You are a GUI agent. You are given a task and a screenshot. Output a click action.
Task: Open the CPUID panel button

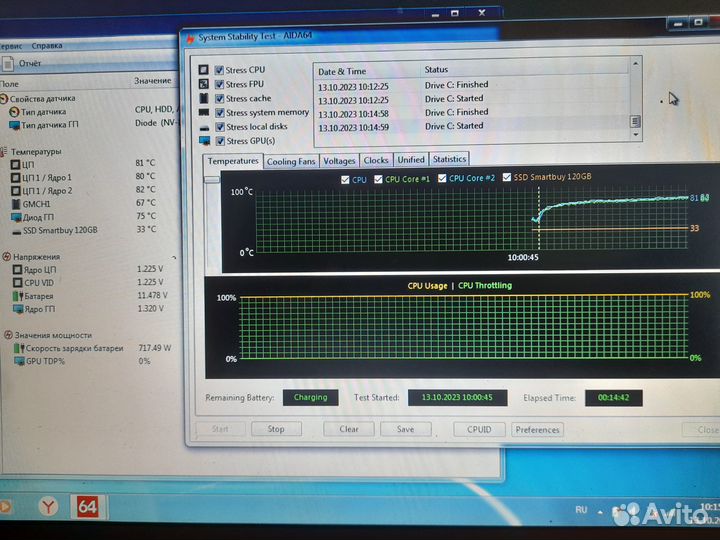(x=479, y=430)
